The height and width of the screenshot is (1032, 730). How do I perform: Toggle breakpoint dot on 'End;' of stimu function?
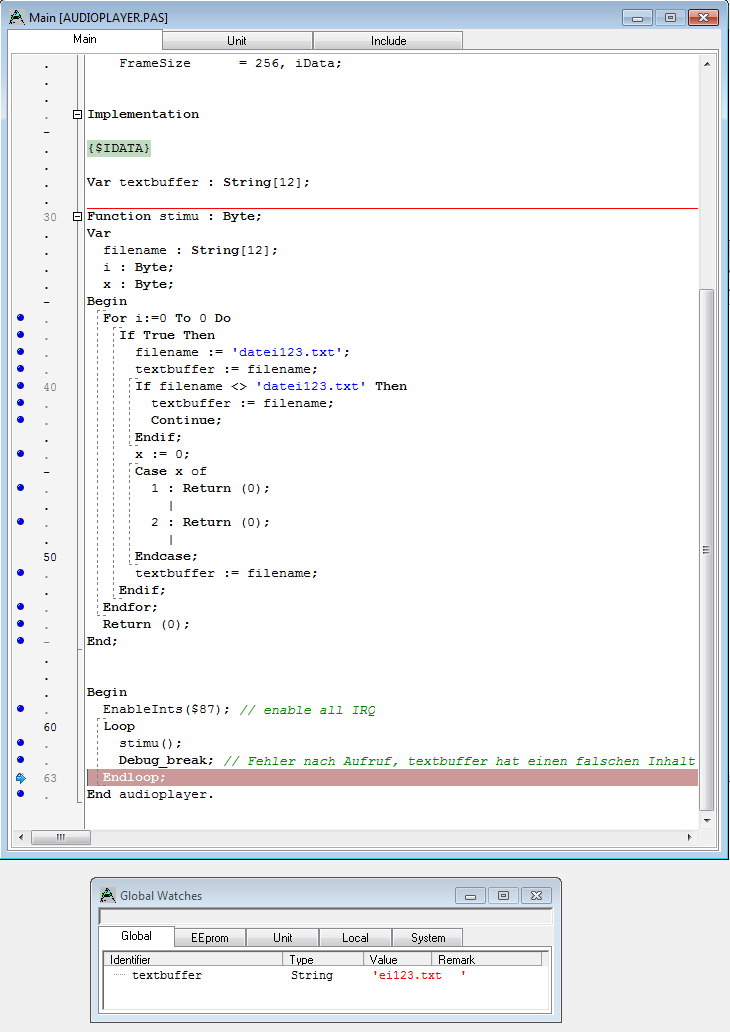click(x=20, y=641)
